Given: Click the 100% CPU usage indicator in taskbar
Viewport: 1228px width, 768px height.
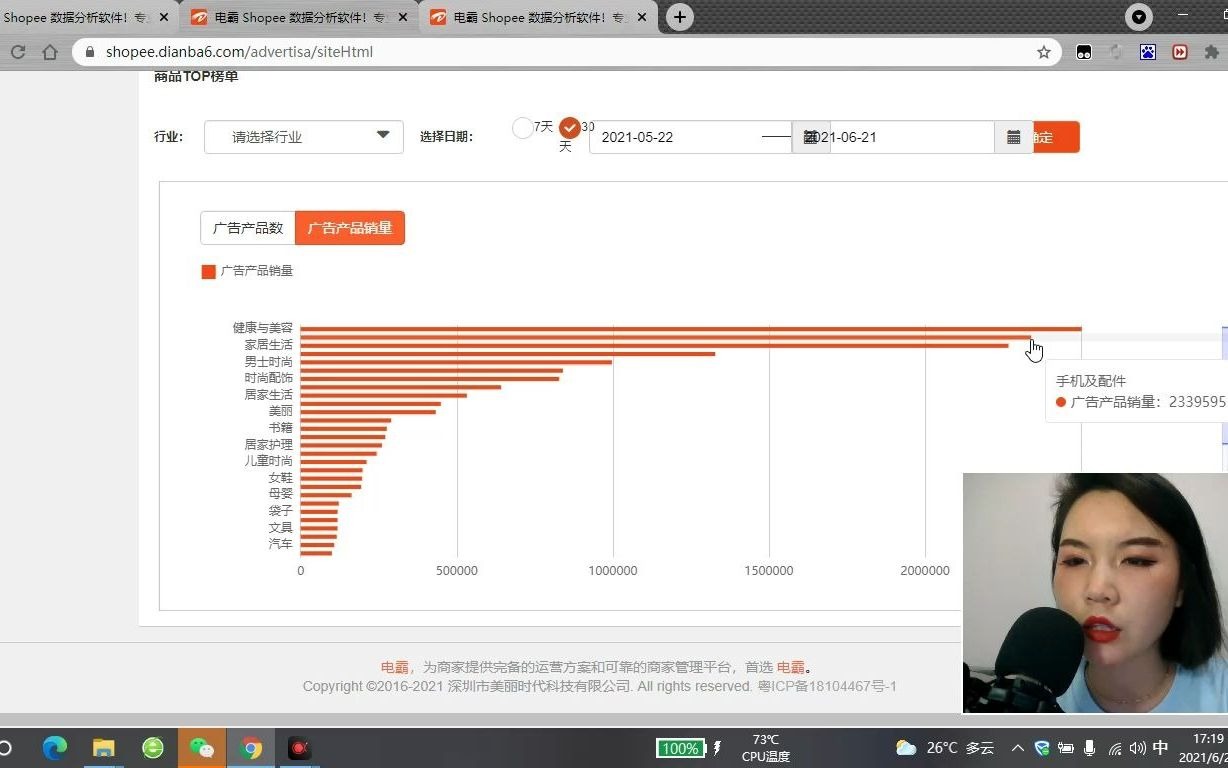Looking at the screenshot, I should coord(681,748).
